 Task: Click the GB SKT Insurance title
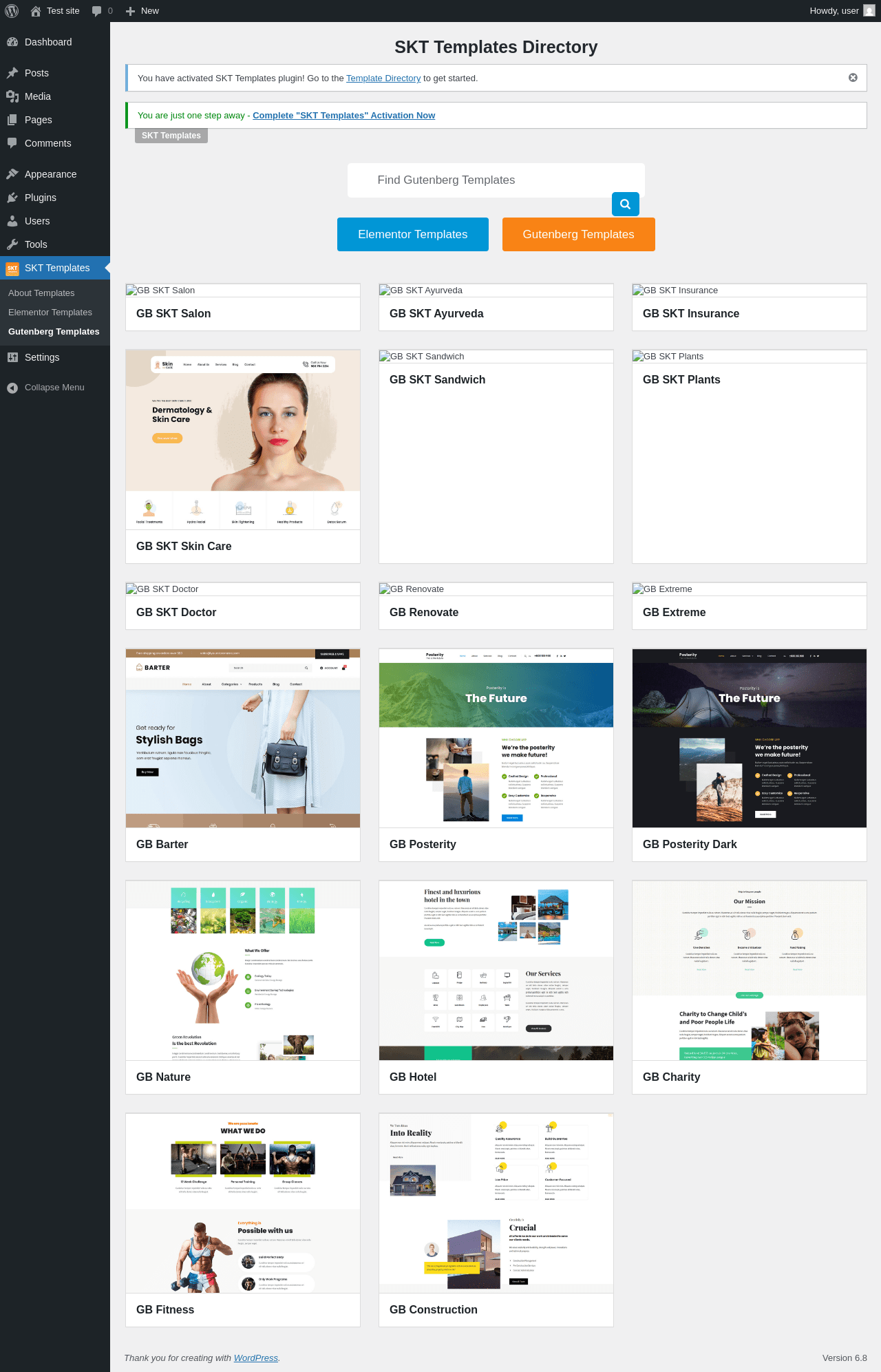[x=691, y=314]
